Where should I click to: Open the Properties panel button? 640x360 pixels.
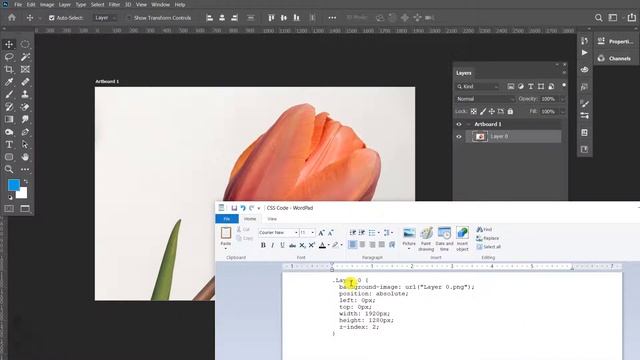click(x=616, y=41)
